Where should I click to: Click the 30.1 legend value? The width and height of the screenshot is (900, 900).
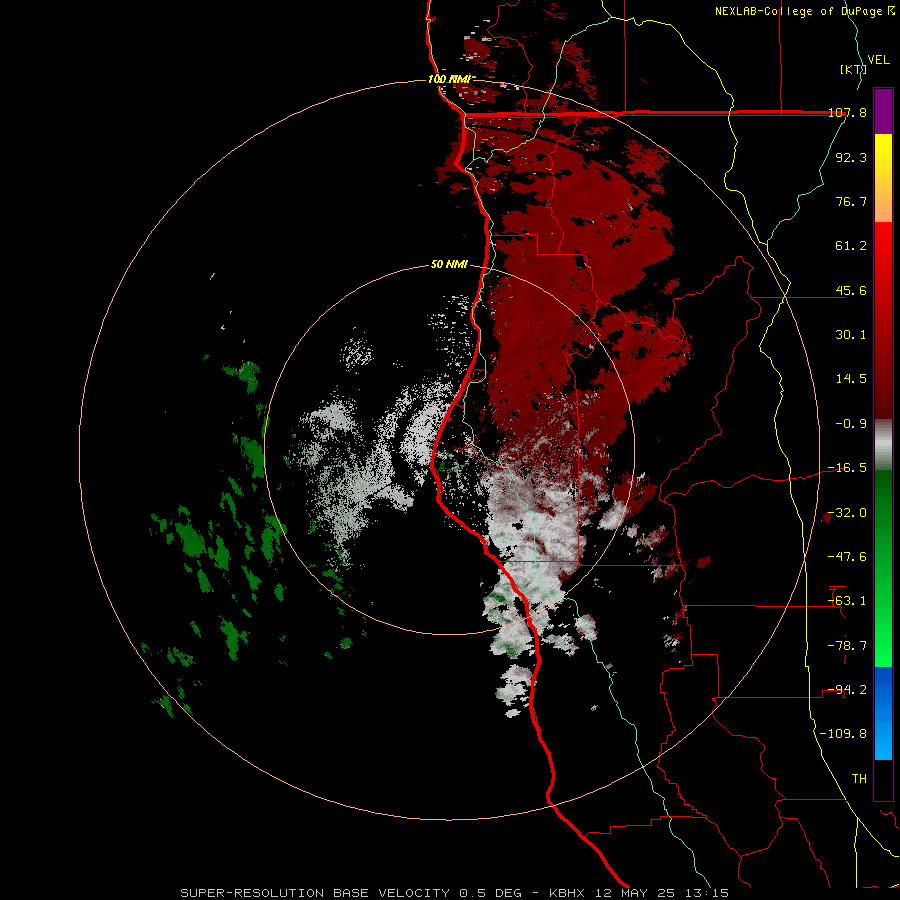[851, 335]
